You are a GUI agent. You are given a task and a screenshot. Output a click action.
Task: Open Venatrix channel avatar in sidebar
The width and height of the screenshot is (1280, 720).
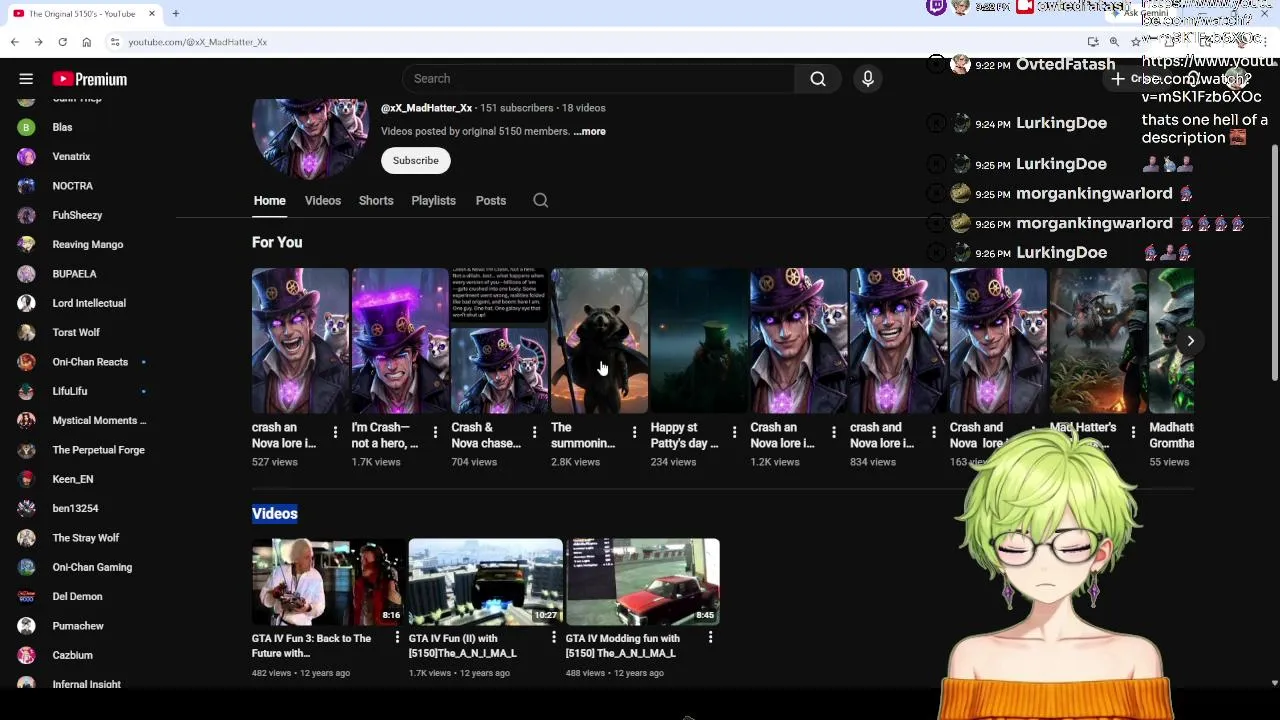coord(26,157)
